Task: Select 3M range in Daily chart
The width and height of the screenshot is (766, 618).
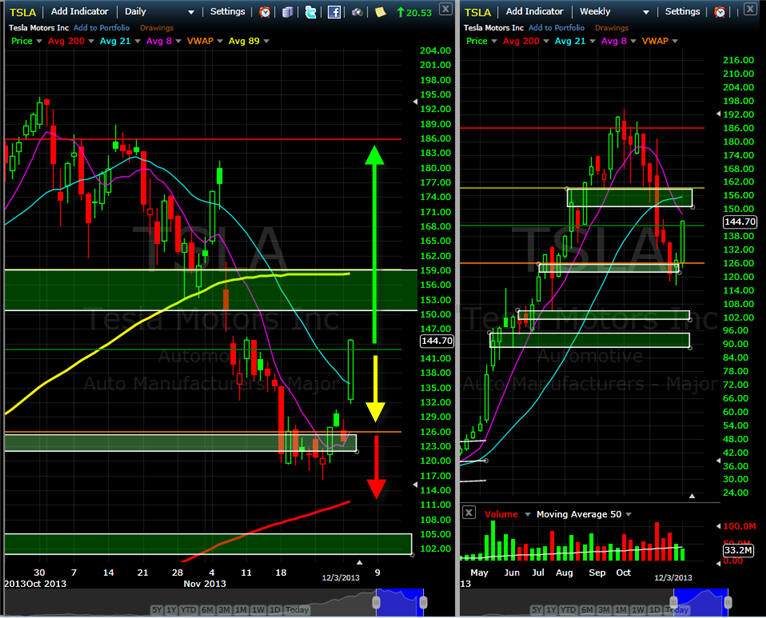Action: pyautogui.click(x=224, y=610)
